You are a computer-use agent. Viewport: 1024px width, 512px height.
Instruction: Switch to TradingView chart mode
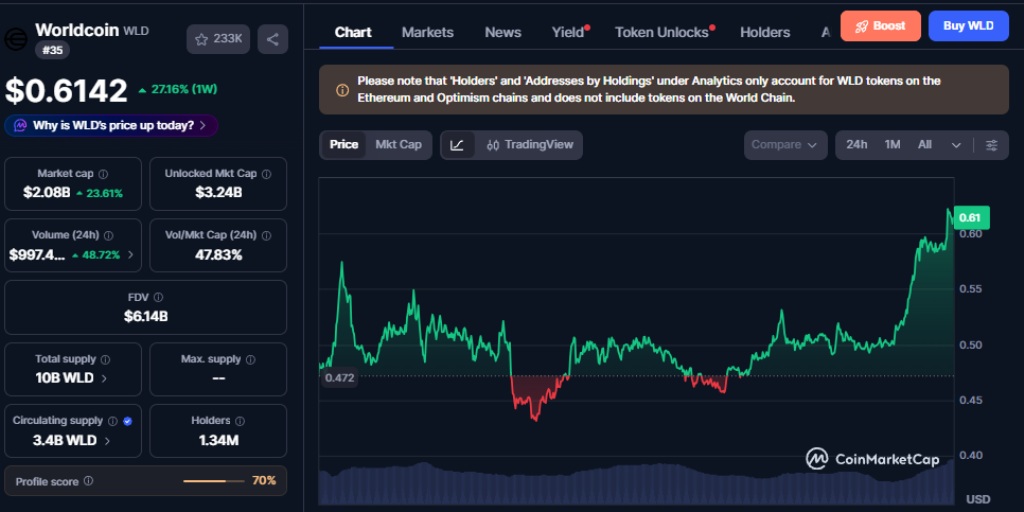[530, 145]
